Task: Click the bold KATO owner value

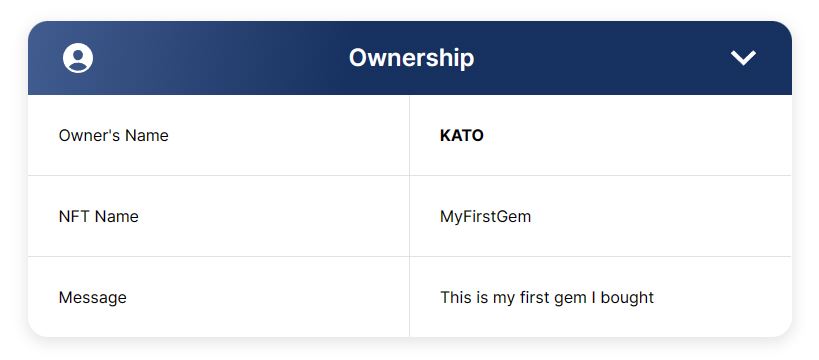Action: click(x=462, y=135)
